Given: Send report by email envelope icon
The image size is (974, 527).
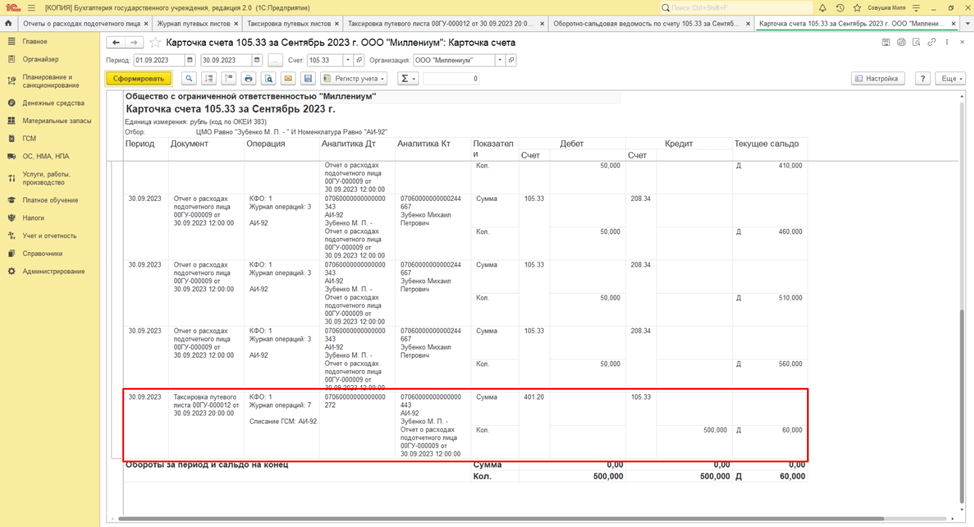Looking at the screenshot, I should point(288,79).
